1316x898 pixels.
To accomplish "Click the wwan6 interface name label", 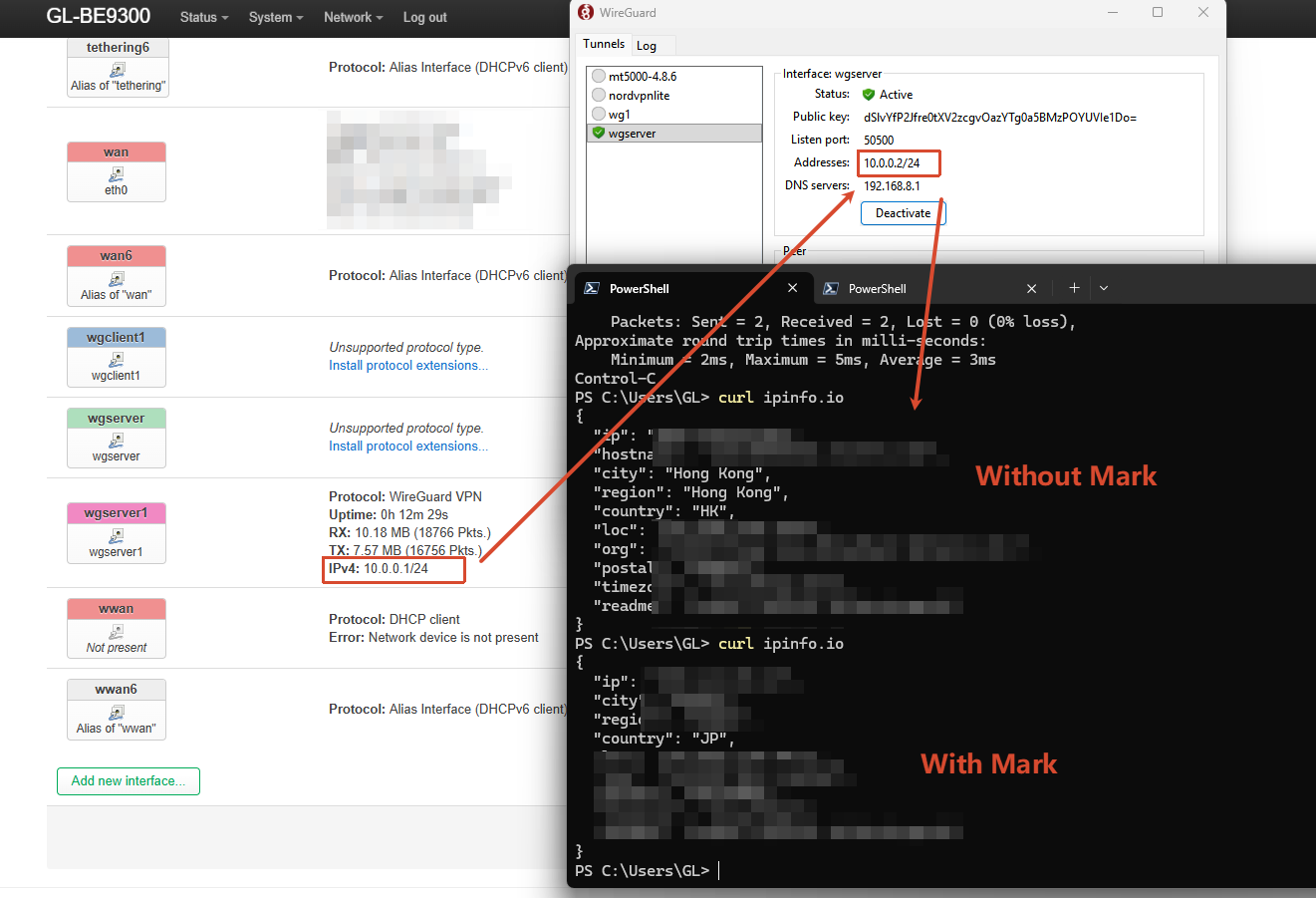I will [117, 690].
